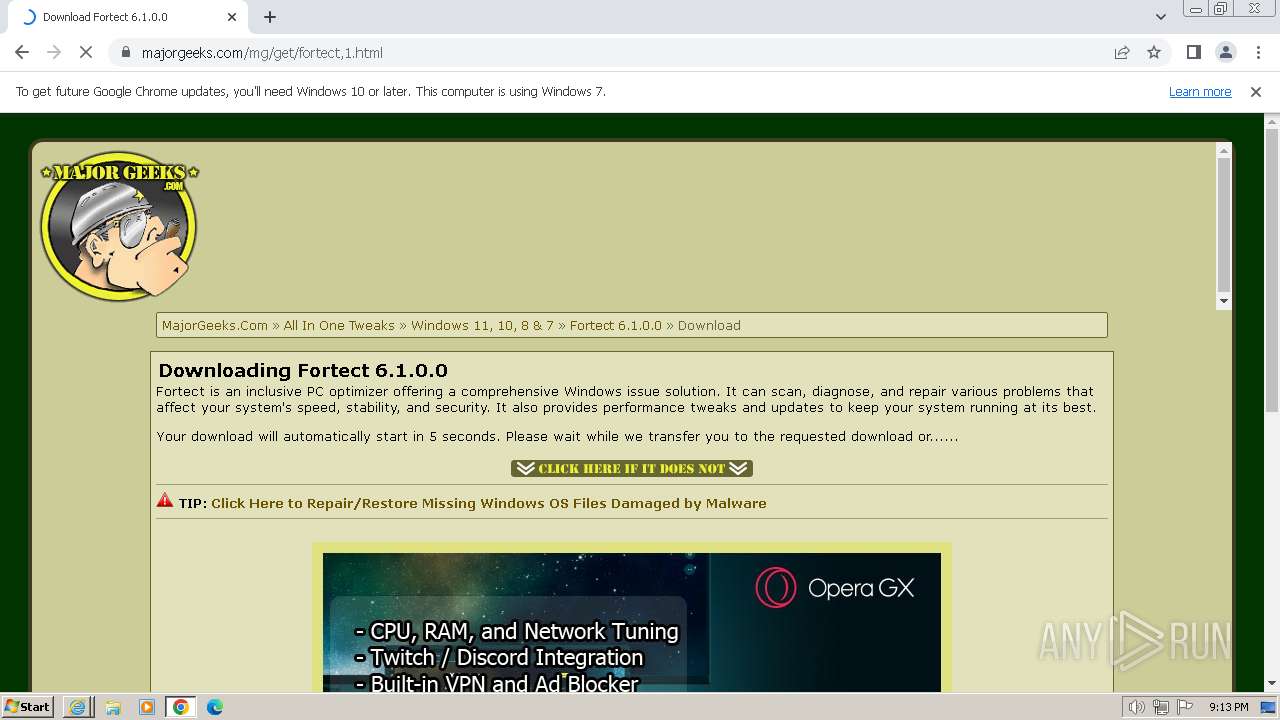This screenshot has width=1280, height=720.
Task: Click the address bar URL
Action: tap(262, 53)
